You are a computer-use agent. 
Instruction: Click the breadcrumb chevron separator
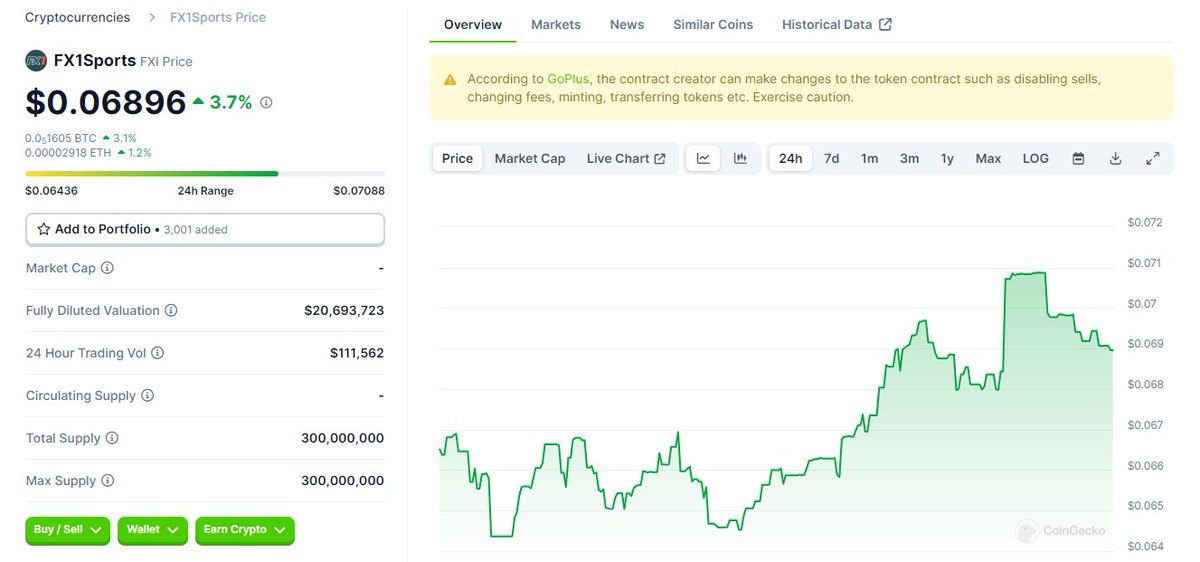point(151,17)
